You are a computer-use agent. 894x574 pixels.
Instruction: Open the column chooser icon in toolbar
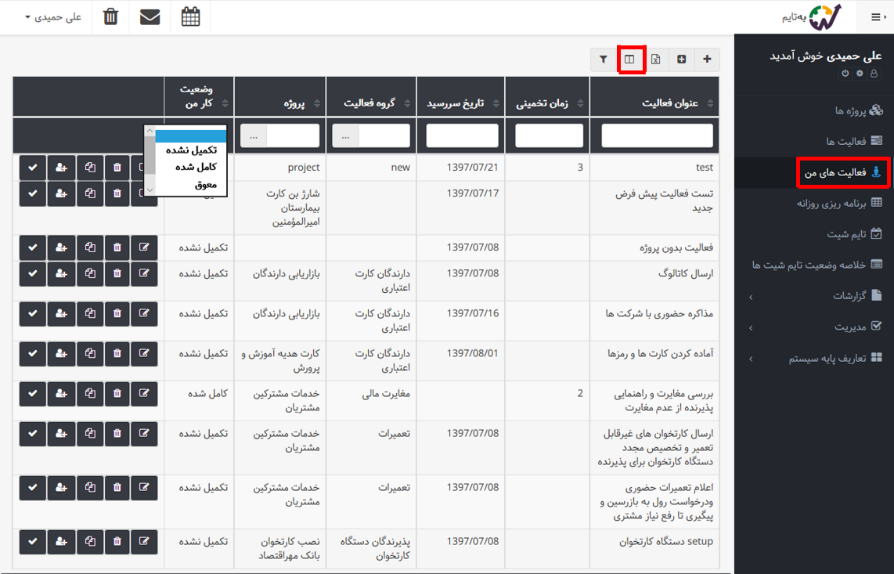pyautogui.click(x=630, y=59)
